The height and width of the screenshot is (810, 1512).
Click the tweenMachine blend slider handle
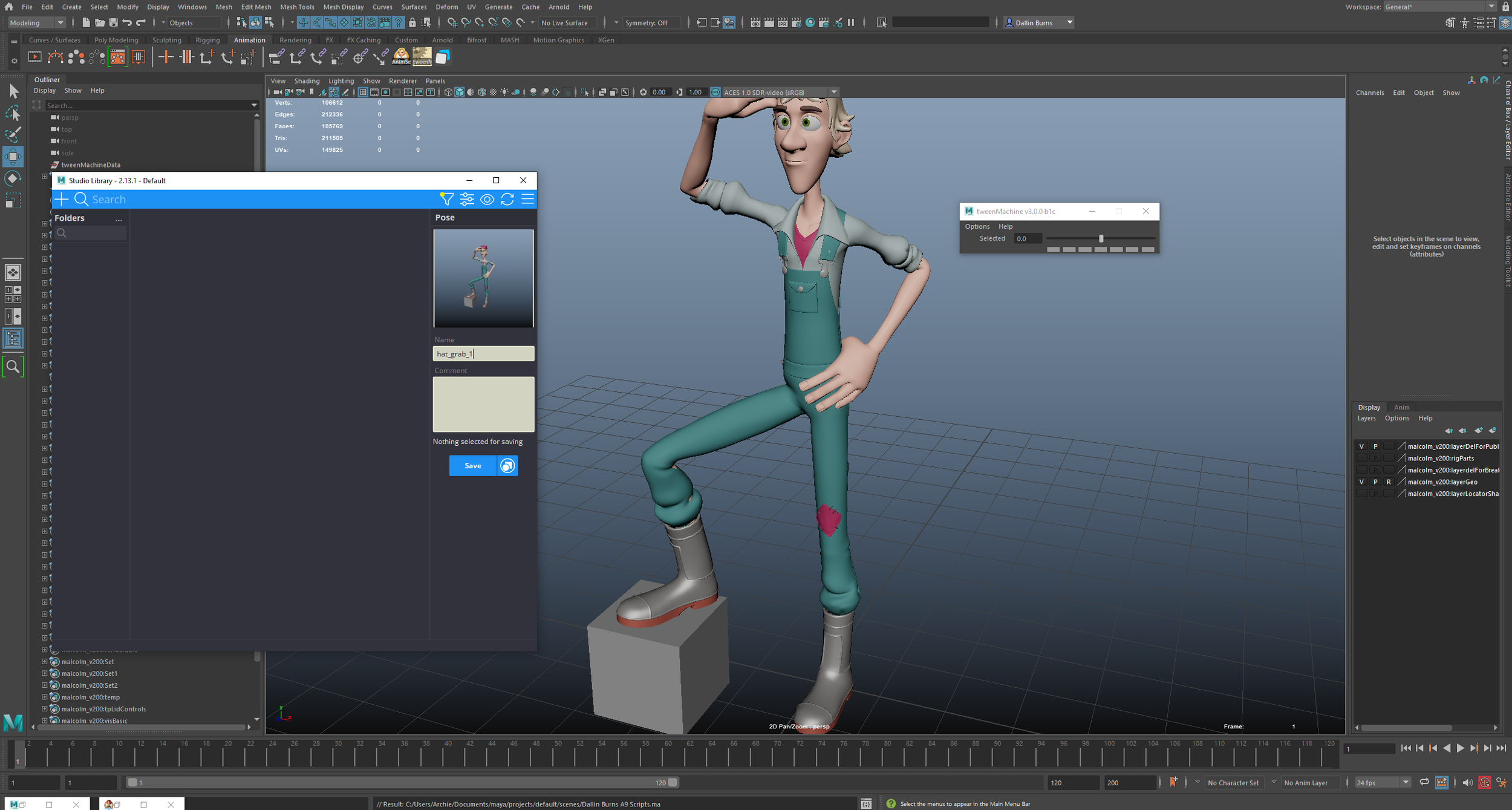click(1101, 238)
